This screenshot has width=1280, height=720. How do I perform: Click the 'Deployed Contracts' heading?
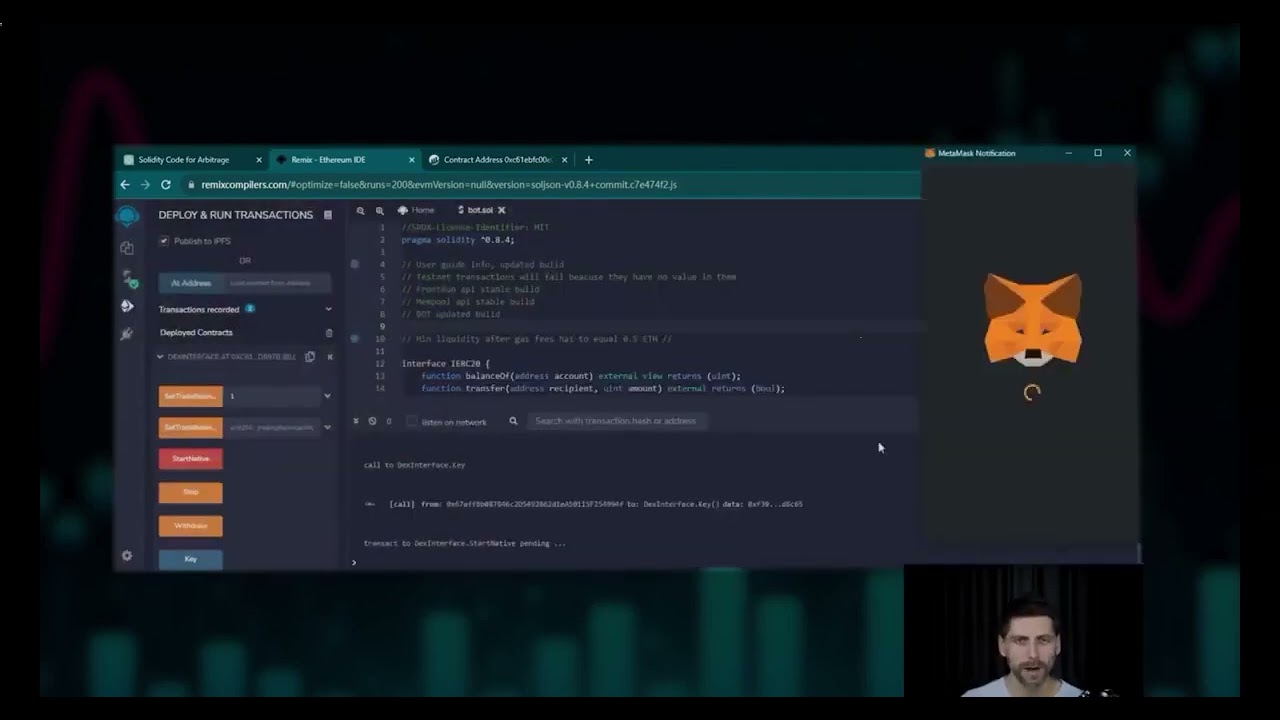coord(196,333)
